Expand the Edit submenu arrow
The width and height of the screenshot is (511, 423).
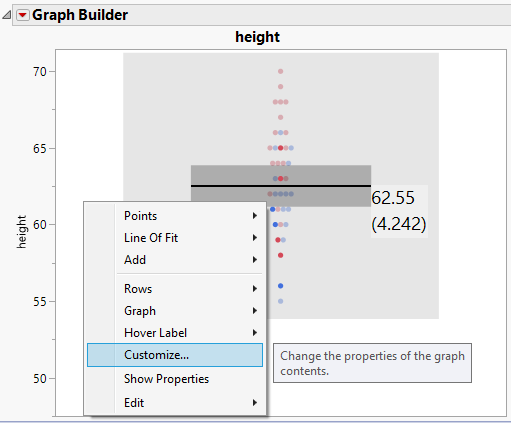click(255, 403)
